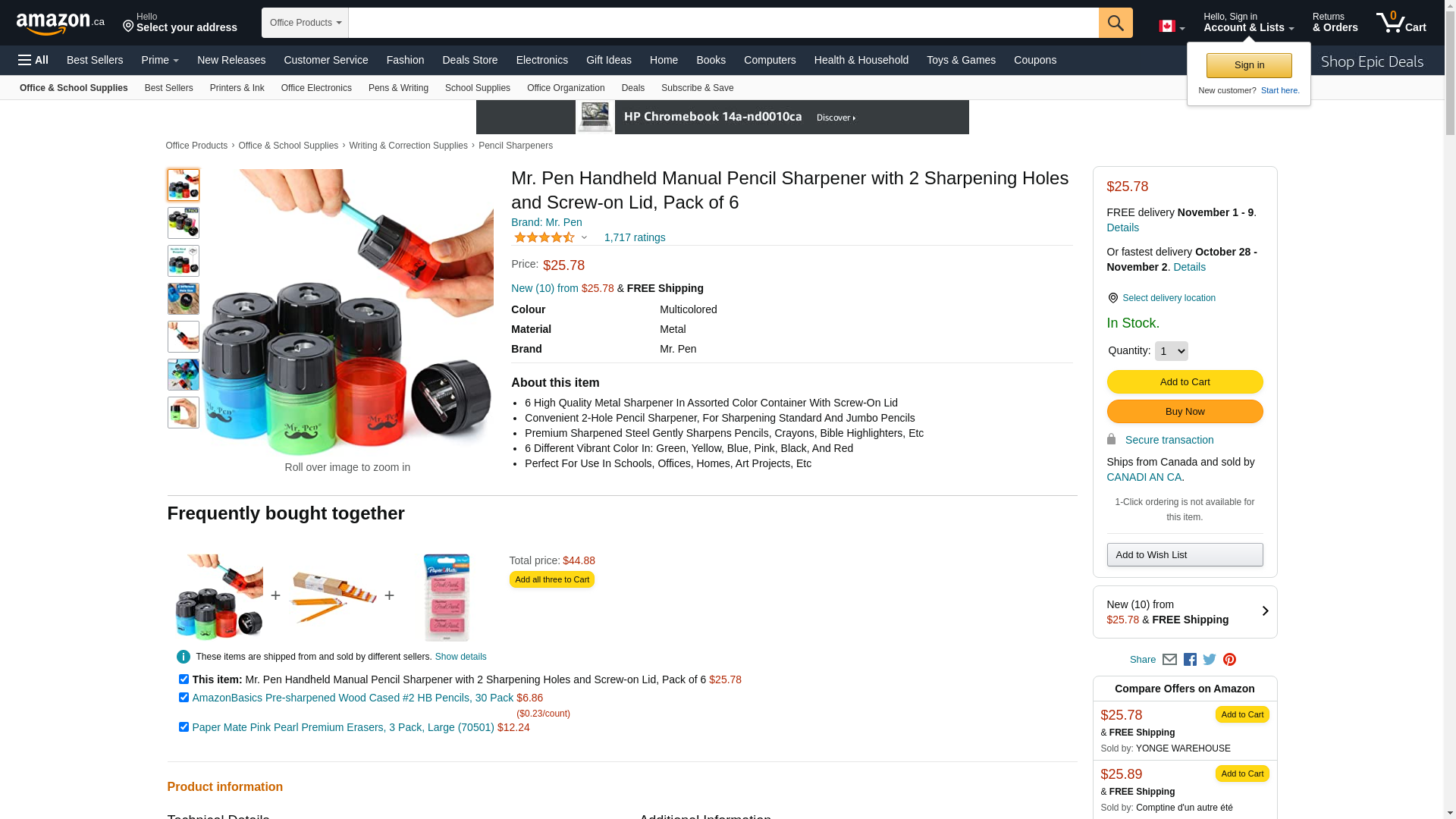The image size is (1456, 819).
Task: Click the star rating bar
Action: 544,237
